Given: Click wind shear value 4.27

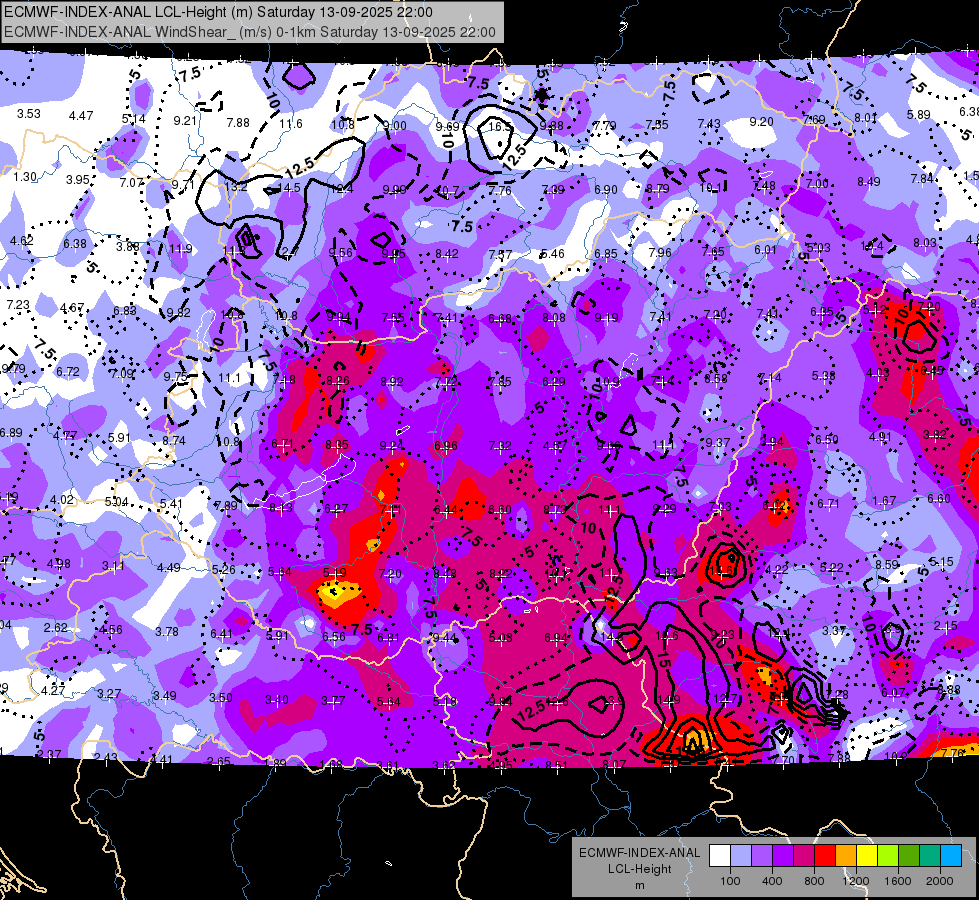Looking at the screenshot, I should point(53,691).
